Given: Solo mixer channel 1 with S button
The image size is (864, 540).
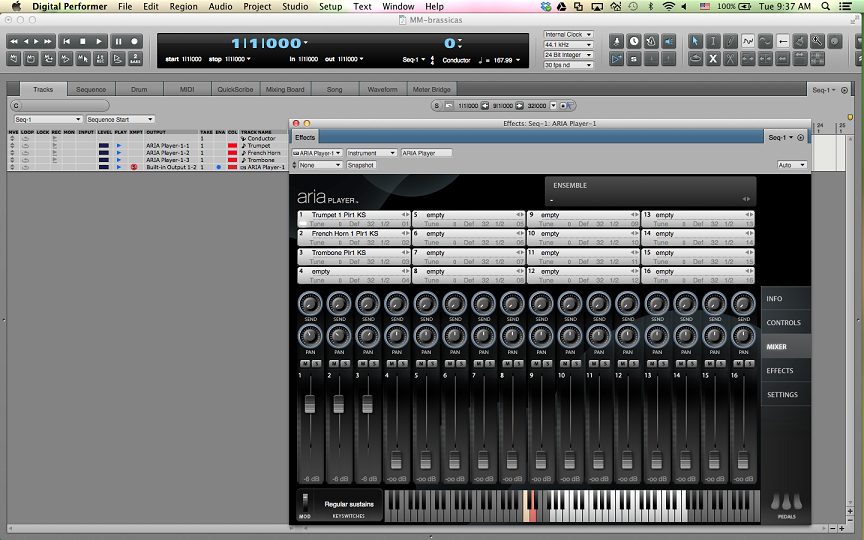Looking at the screenshot, I should (x=316, y=364).
